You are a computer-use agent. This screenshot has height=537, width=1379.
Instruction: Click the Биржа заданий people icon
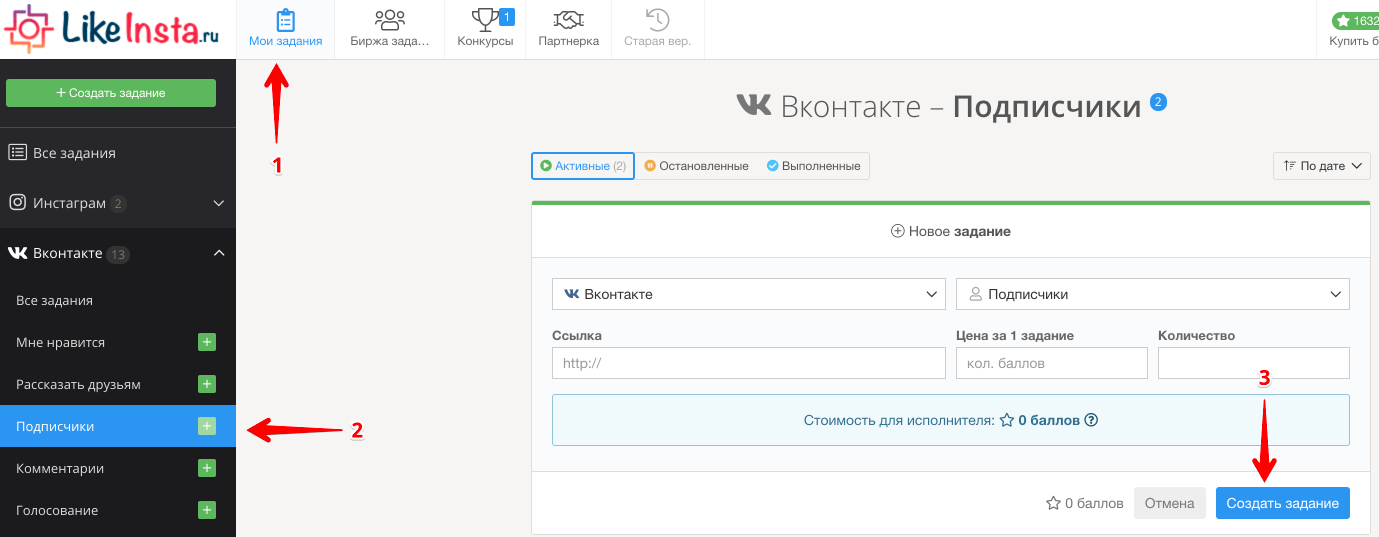pos(389,19)
